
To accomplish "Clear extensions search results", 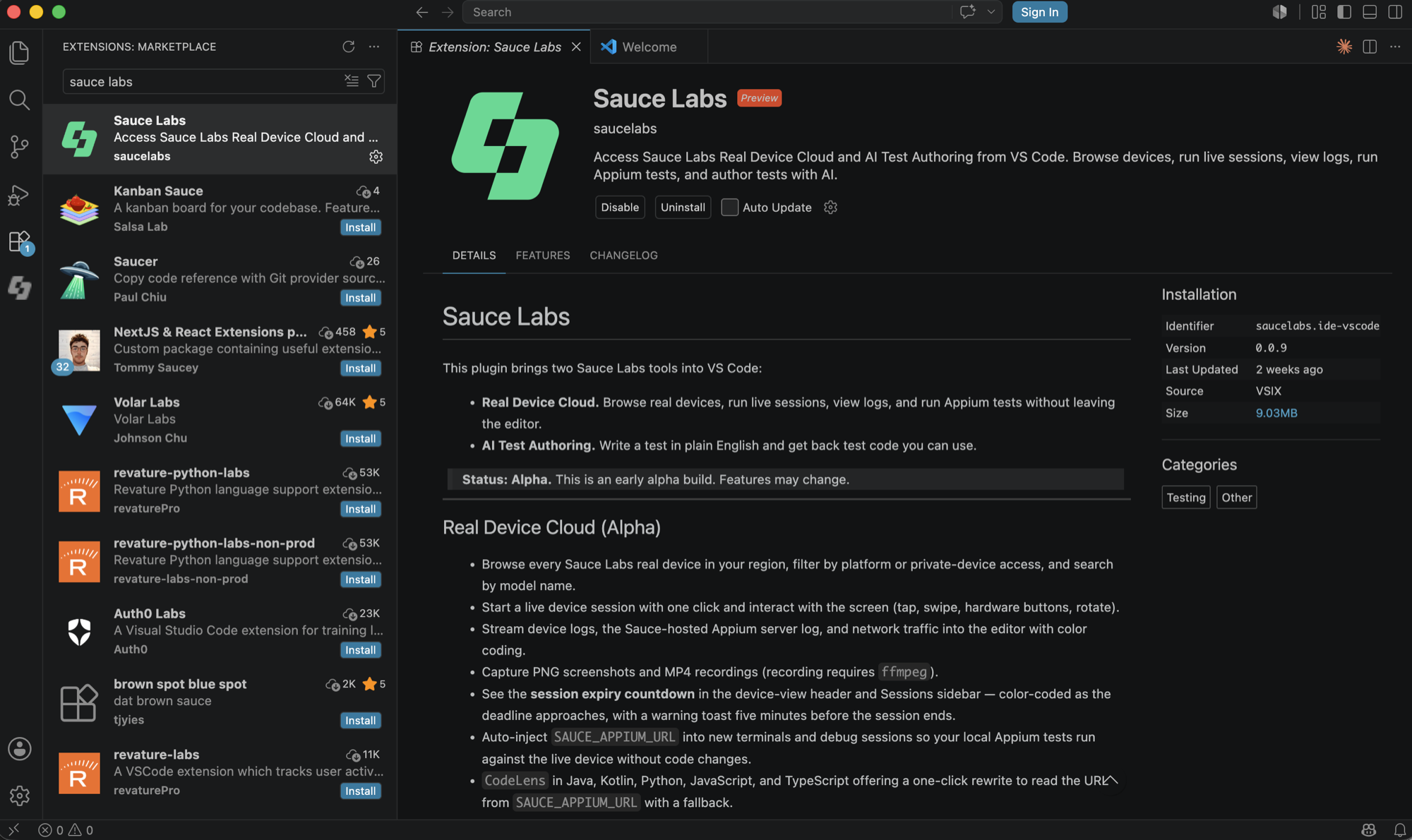I will click(352, 80).
